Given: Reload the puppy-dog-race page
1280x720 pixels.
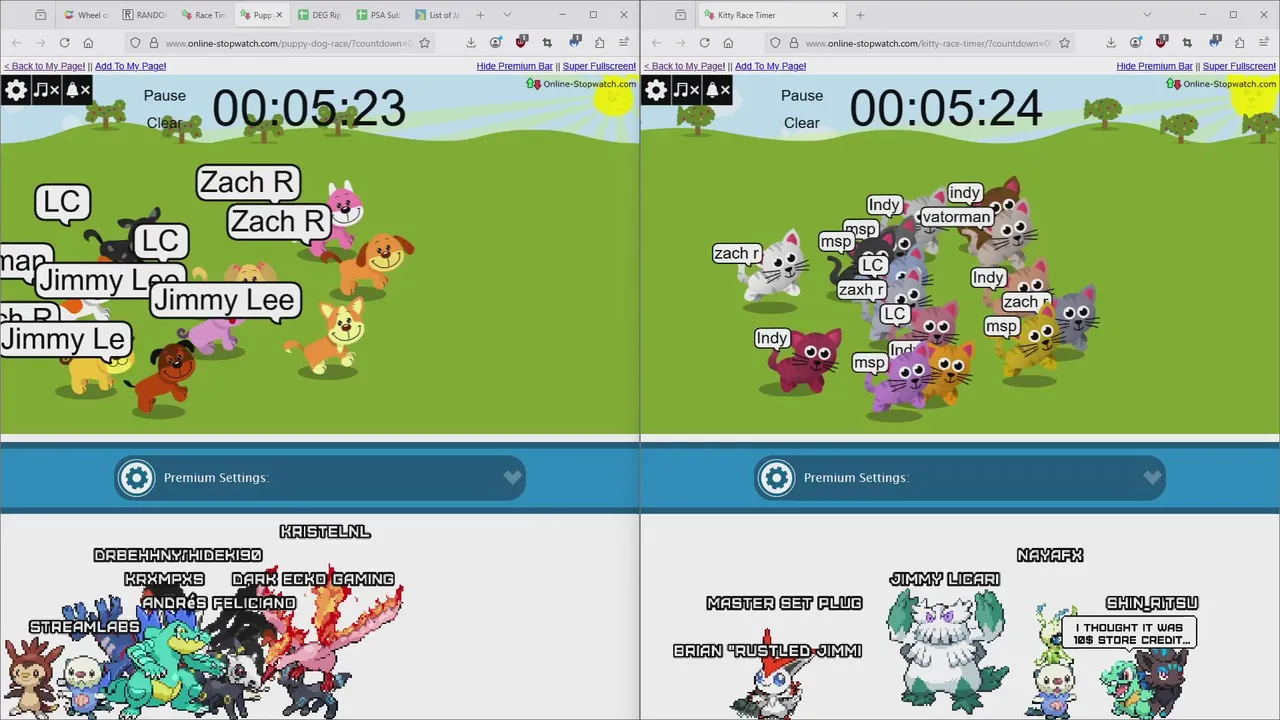Looking at the screenshot, I should 64,43.
